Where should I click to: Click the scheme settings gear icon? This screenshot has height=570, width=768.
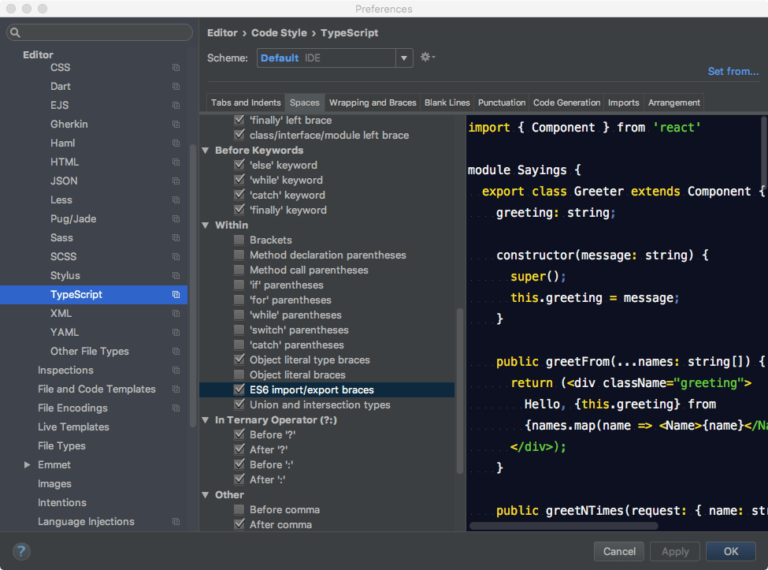(x=427, y=57)
